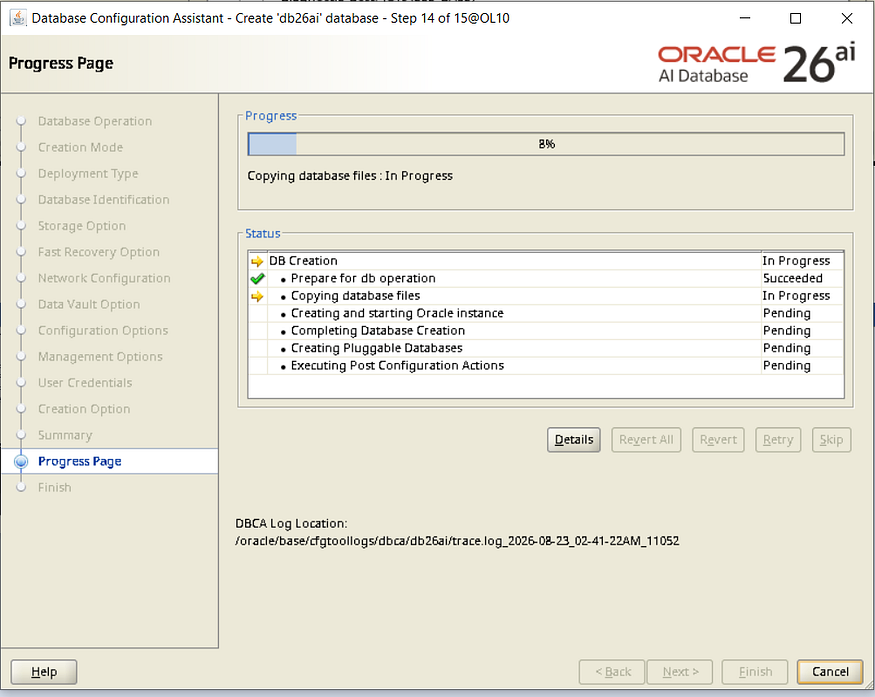
Task: Select the Progress Page step
Action: pyautogui.click(x=80, y=462)
